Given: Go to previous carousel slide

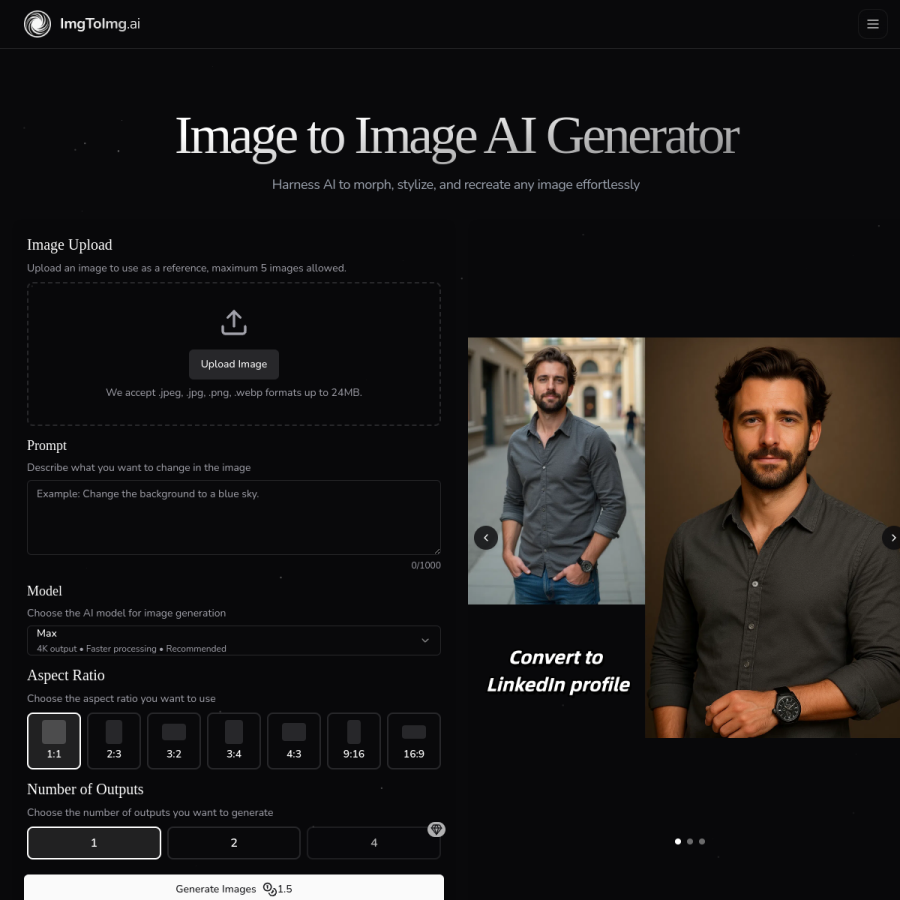Looking at the screenshot, I should (486, 538).
